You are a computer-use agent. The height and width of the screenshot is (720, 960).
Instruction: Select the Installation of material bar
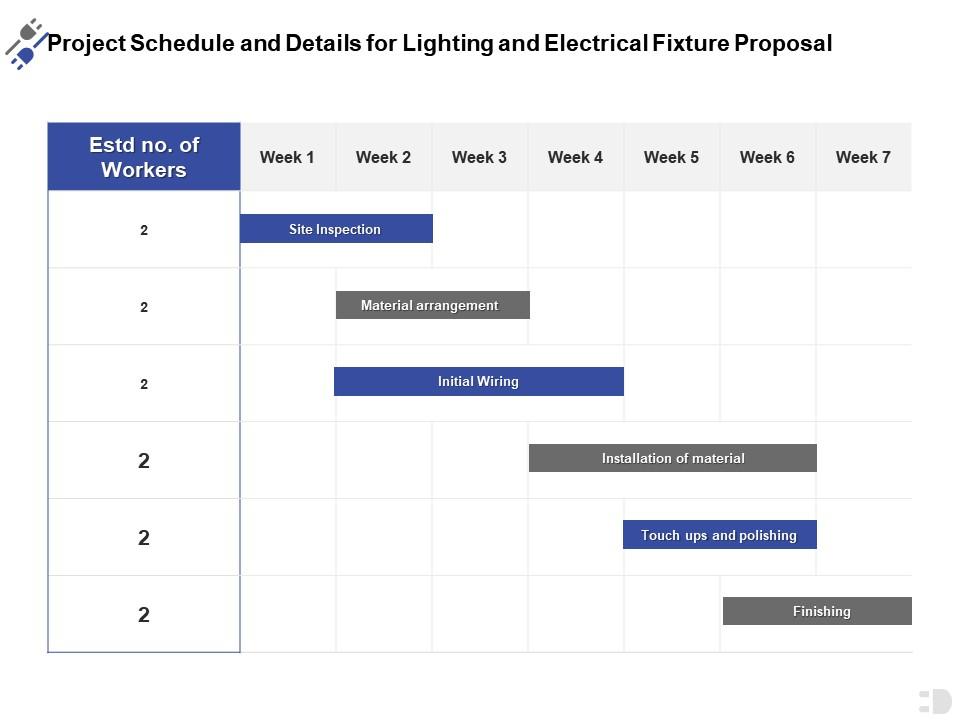click(x=672, y=458)
